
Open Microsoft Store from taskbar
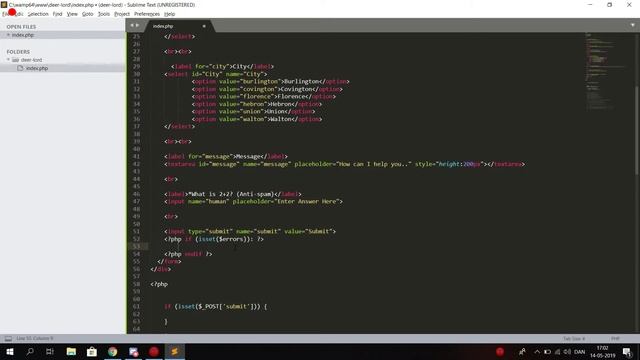tap(92, 351)
